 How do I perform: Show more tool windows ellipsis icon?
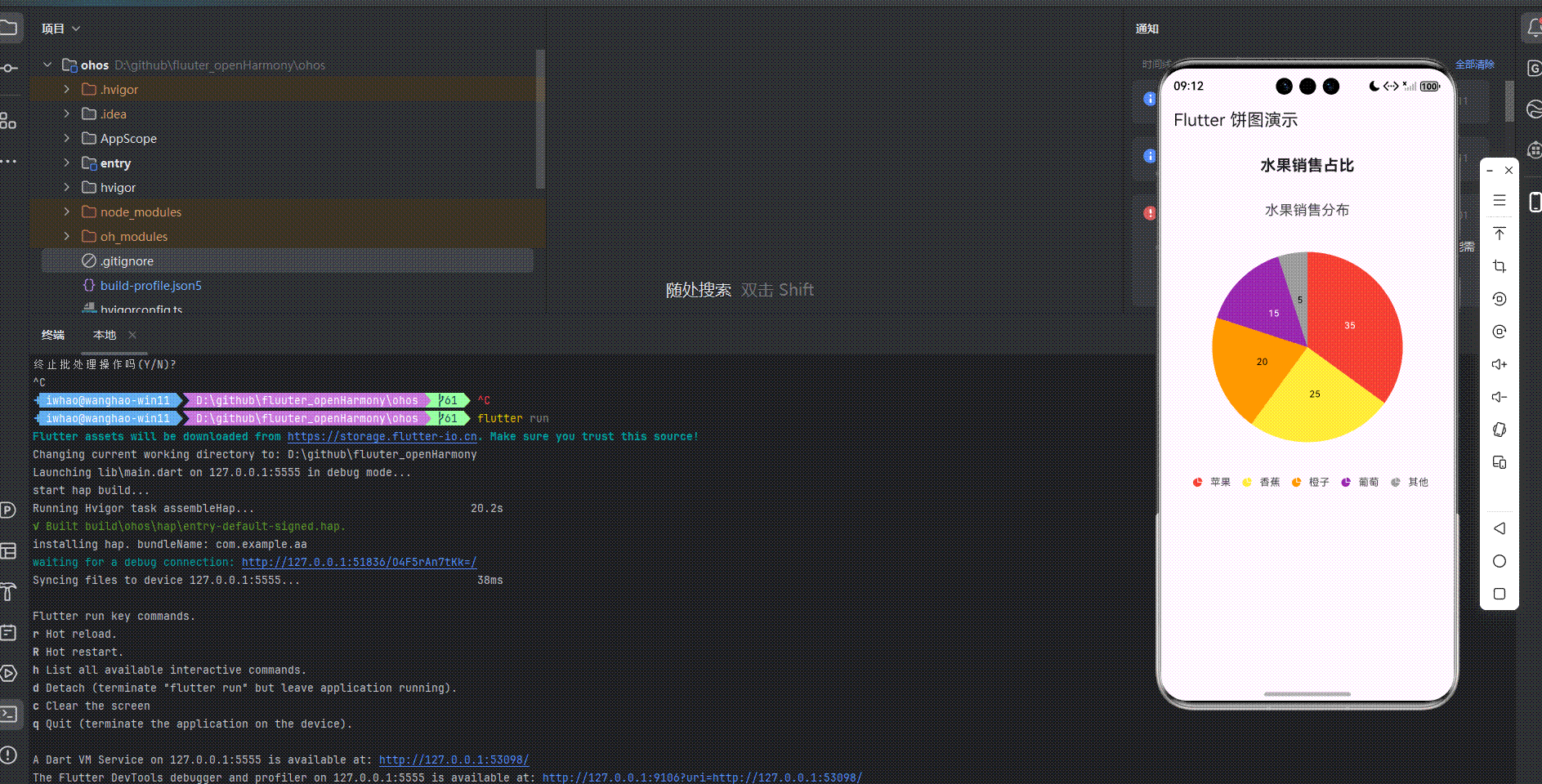tap(8, 161)
